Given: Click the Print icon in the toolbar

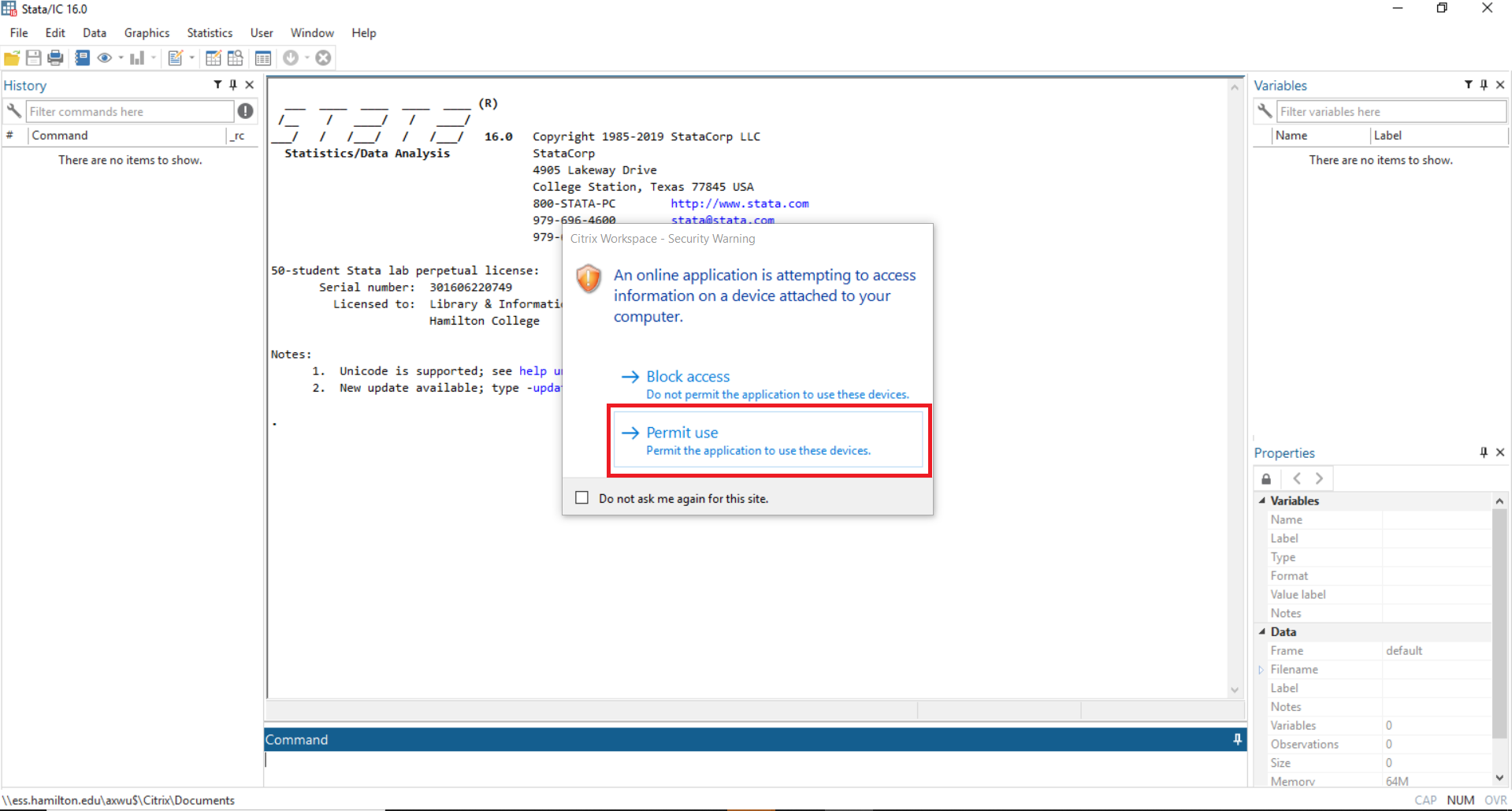Looking at the screenshot, I should click(x=55, y=58).
